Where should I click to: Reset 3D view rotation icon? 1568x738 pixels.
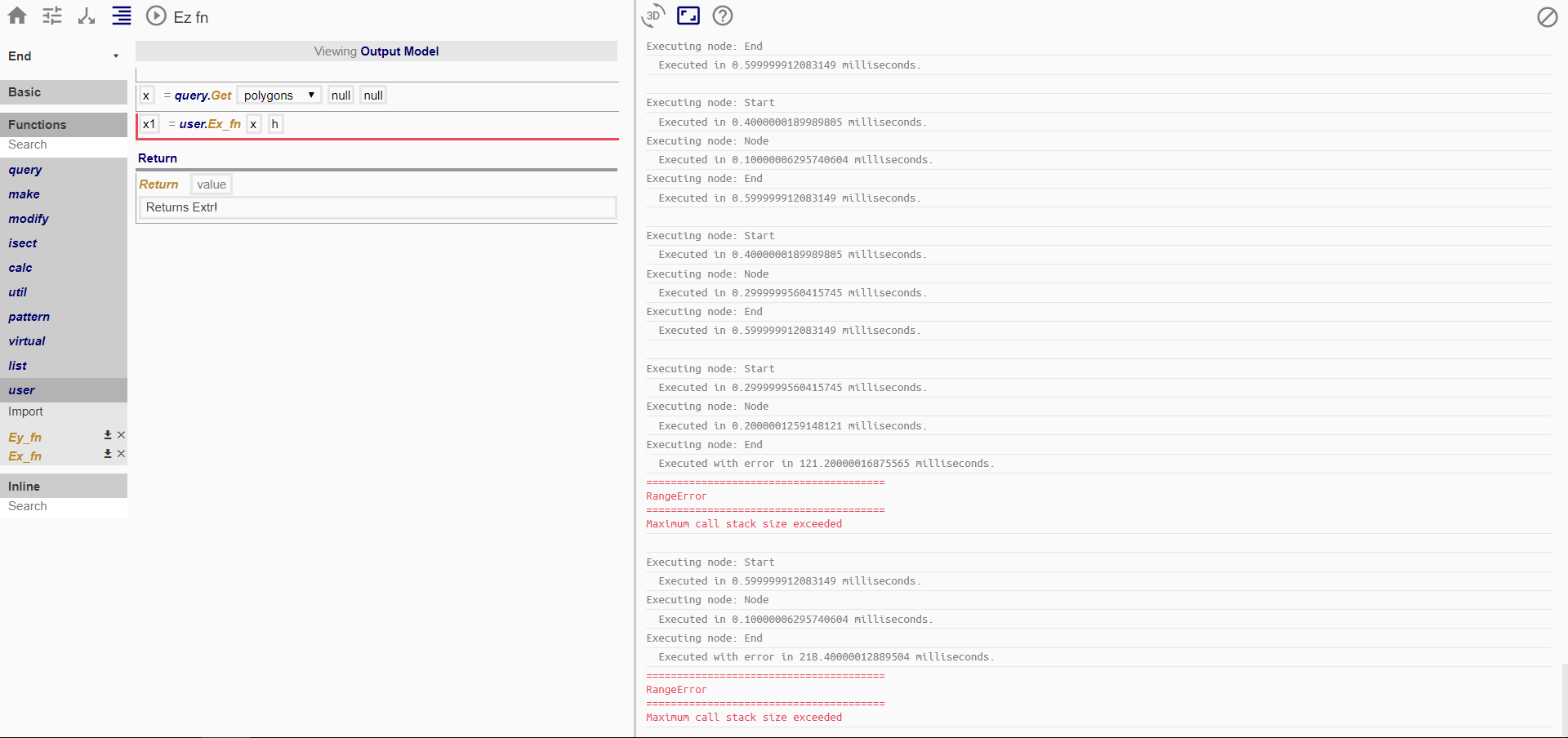[653, 16]
